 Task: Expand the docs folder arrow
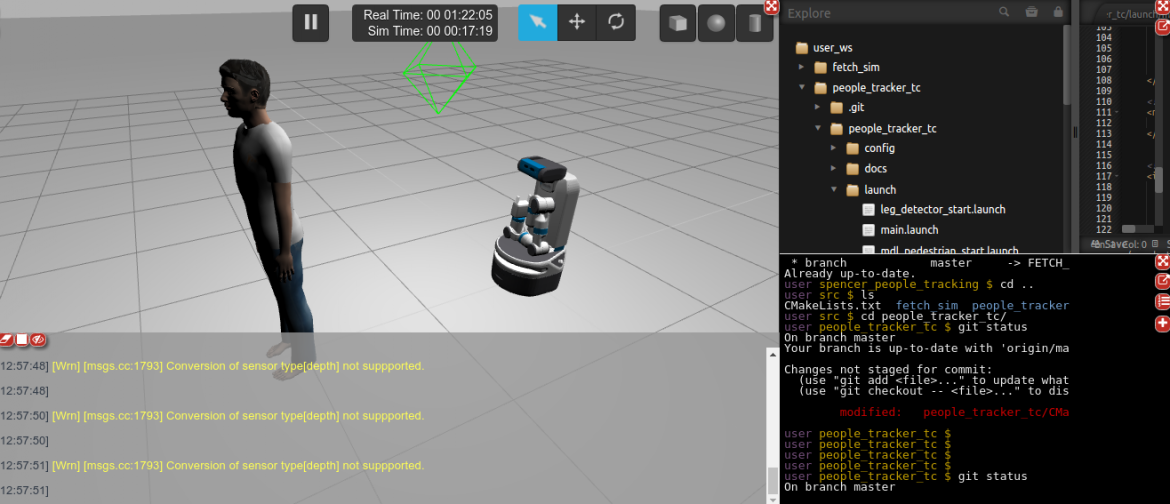834,169
